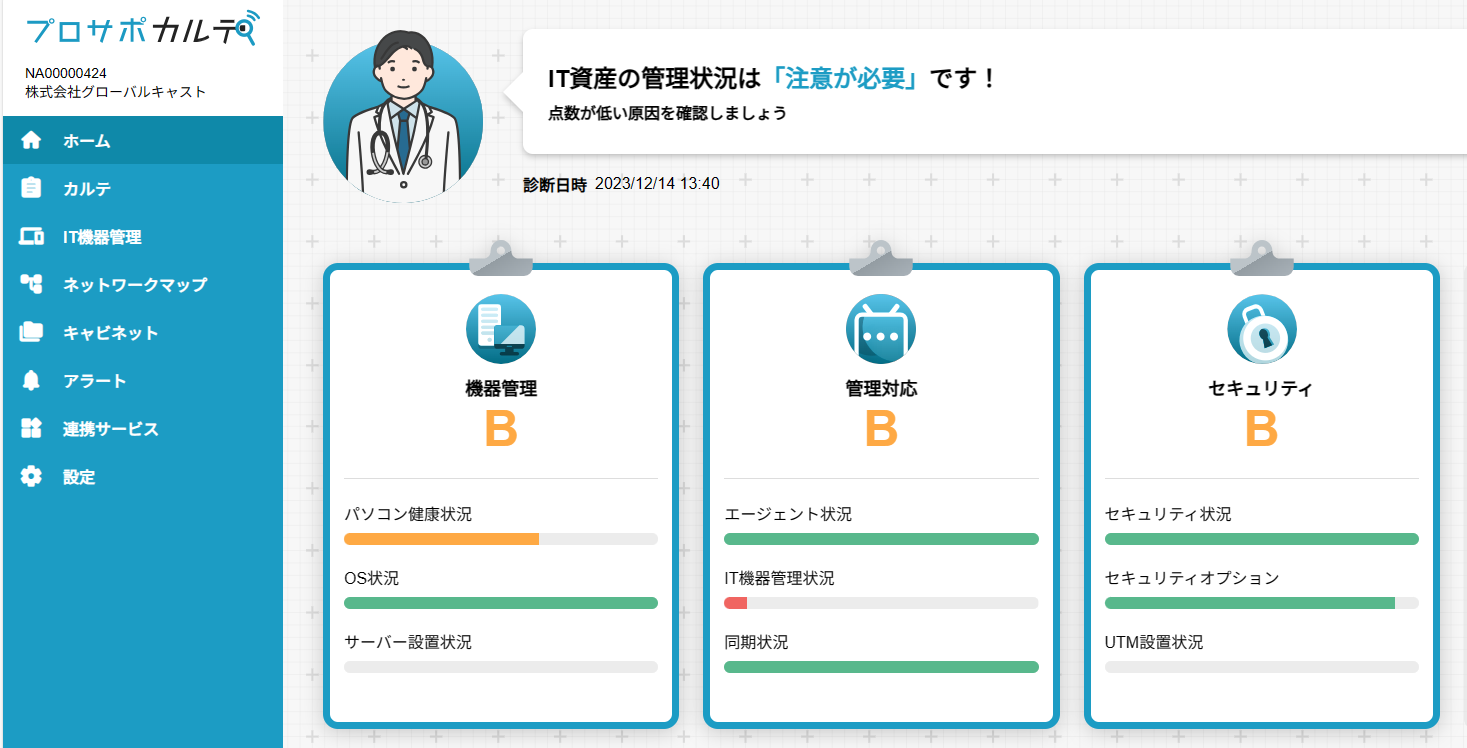Open the ホーム menu item
The height and width of the screenshot is (748, 1467).
pos(87,141)
